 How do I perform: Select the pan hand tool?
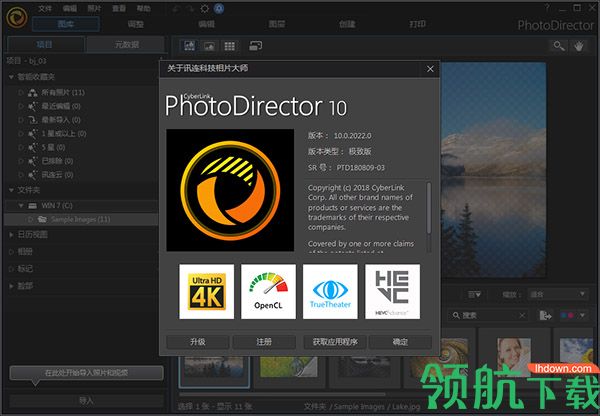(x=579, y=46)
